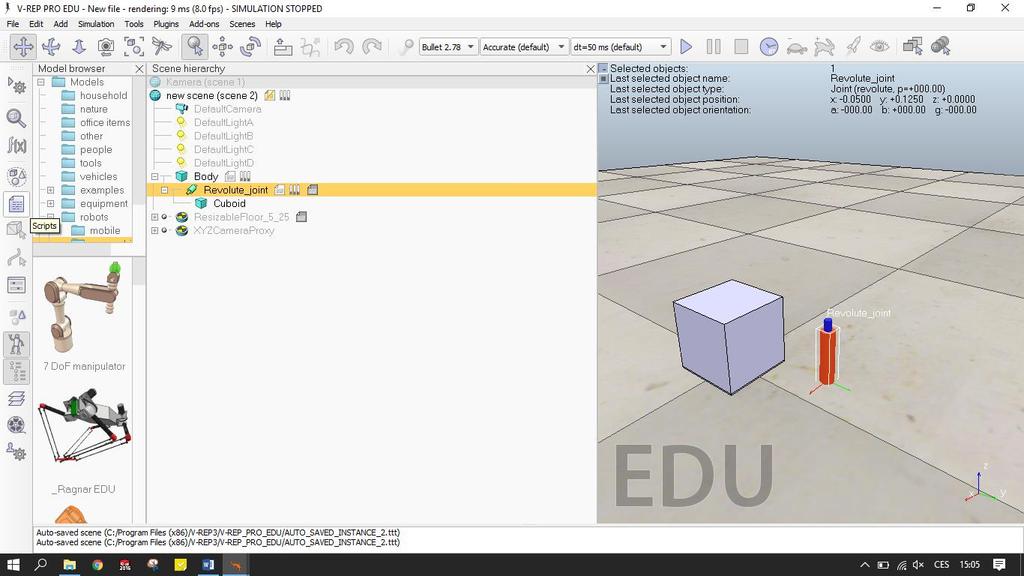This screenshot has height=576, width=1024.
Task: Open the video recorder sidebar icon
Action: pyautogui.click(x=16, y=425)
